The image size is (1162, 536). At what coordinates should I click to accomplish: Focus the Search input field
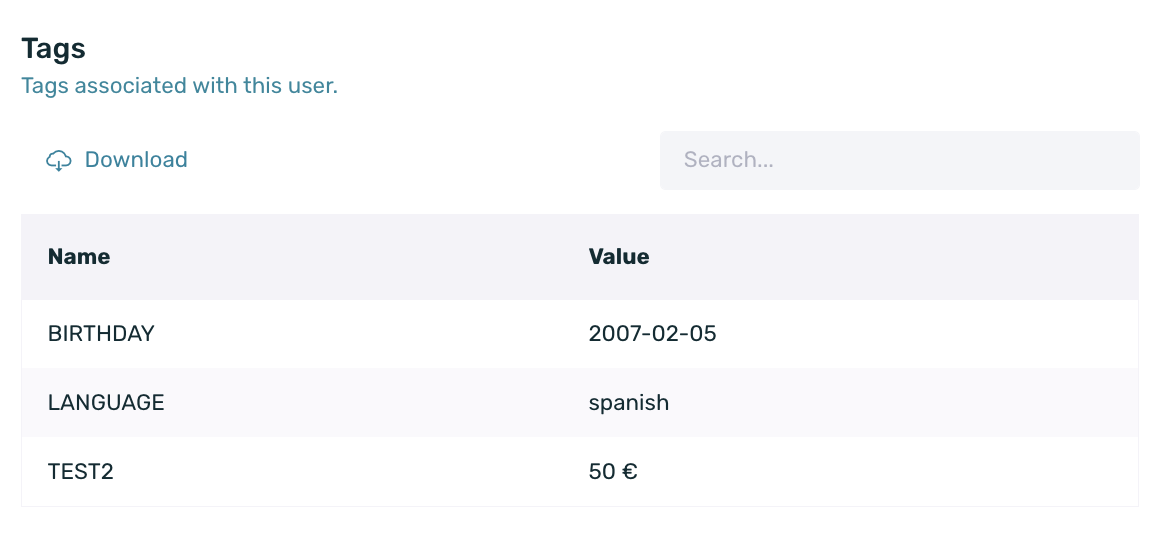pos(900,160)
